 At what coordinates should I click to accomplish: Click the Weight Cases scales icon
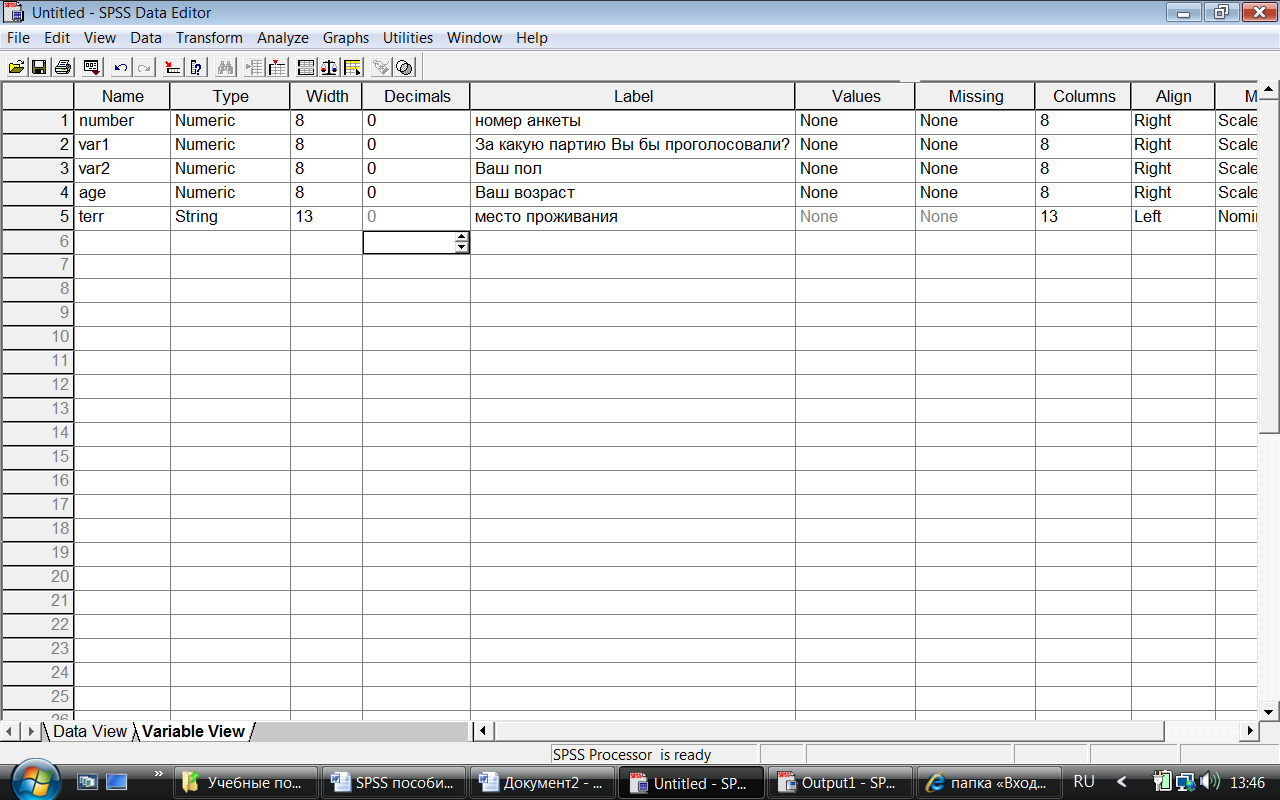[x=329, y=68]
